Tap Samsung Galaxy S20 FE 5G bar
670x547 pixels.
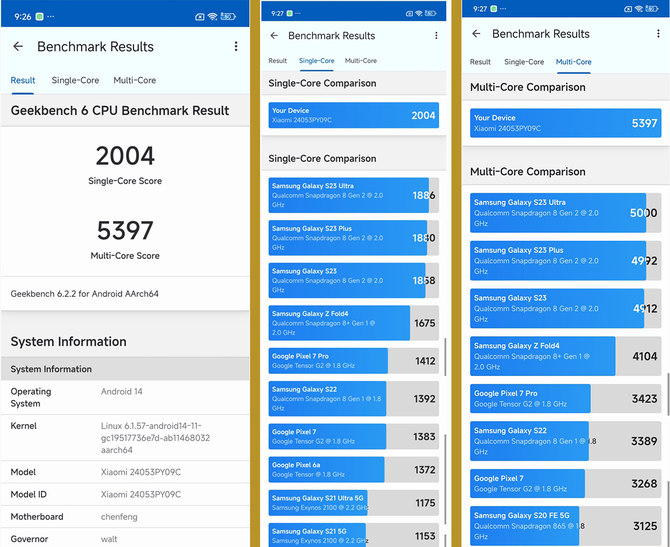coord(565,526)
